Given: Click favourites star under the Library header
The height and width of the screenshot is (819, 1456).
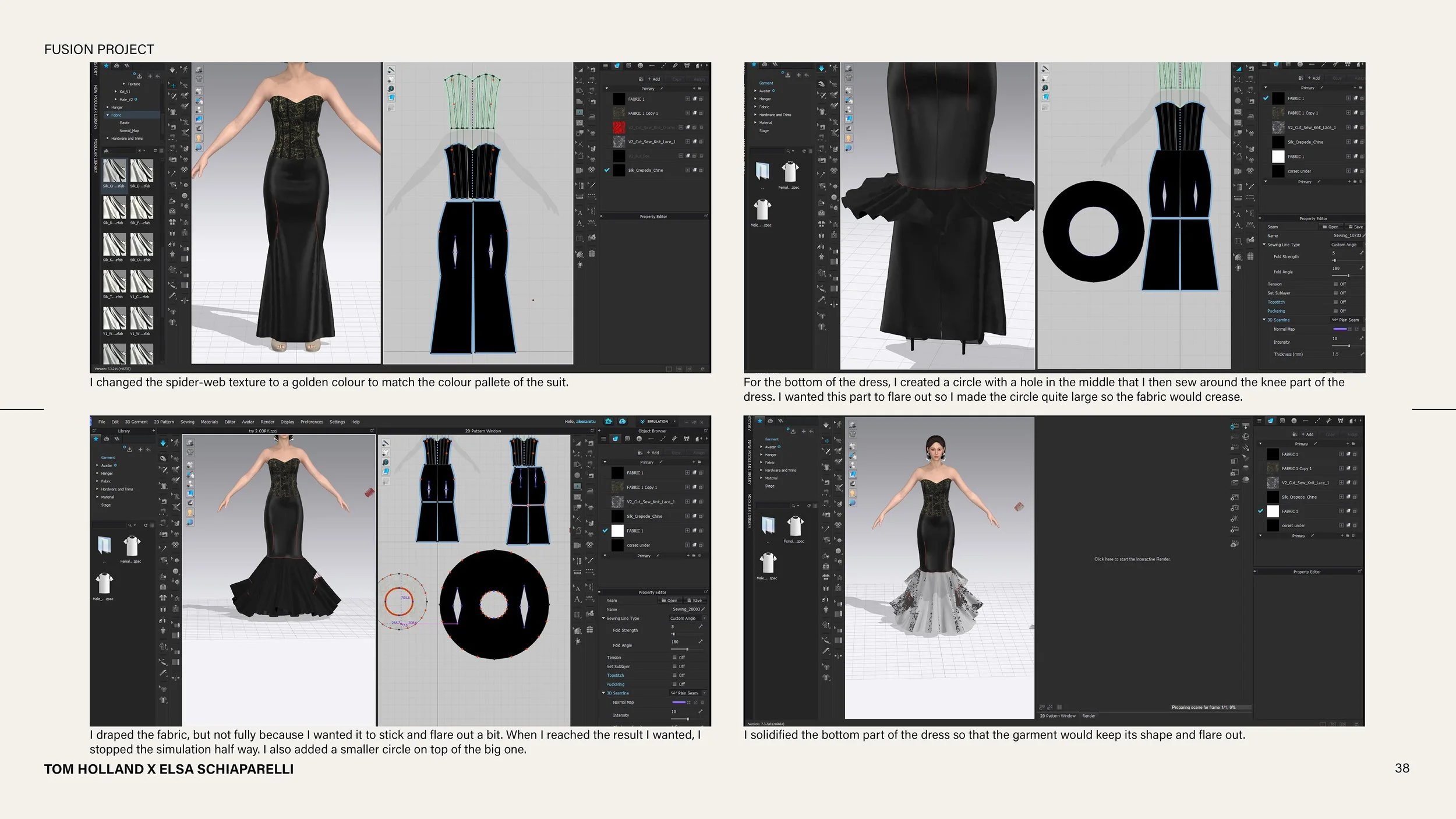Looking at the screenshot, I should [x=96, y=439].
